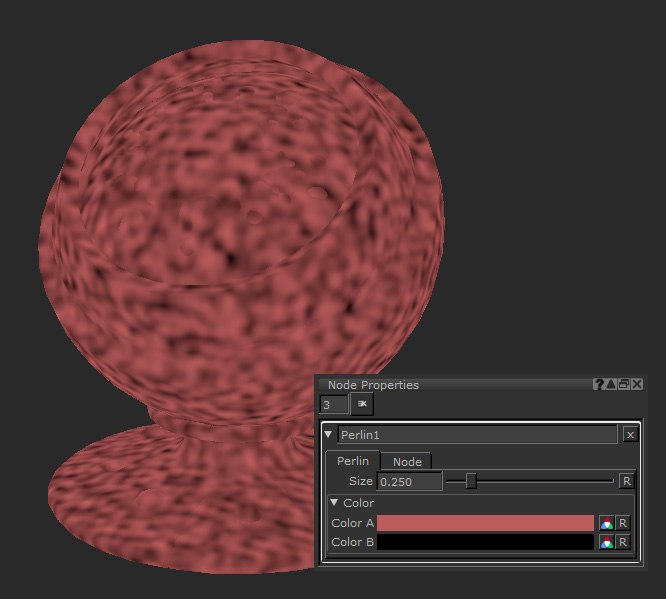Click the Size slider handle

[x=471, y=481]
